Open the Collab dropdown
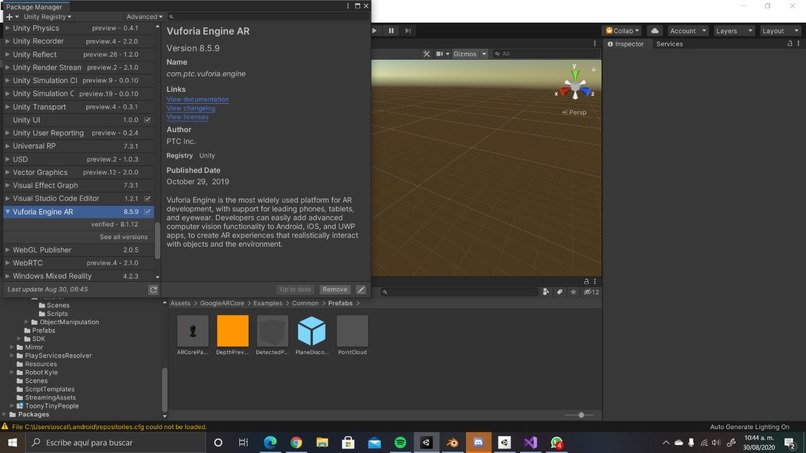This screenshot has height=453, width=806. tap(622, 31)
